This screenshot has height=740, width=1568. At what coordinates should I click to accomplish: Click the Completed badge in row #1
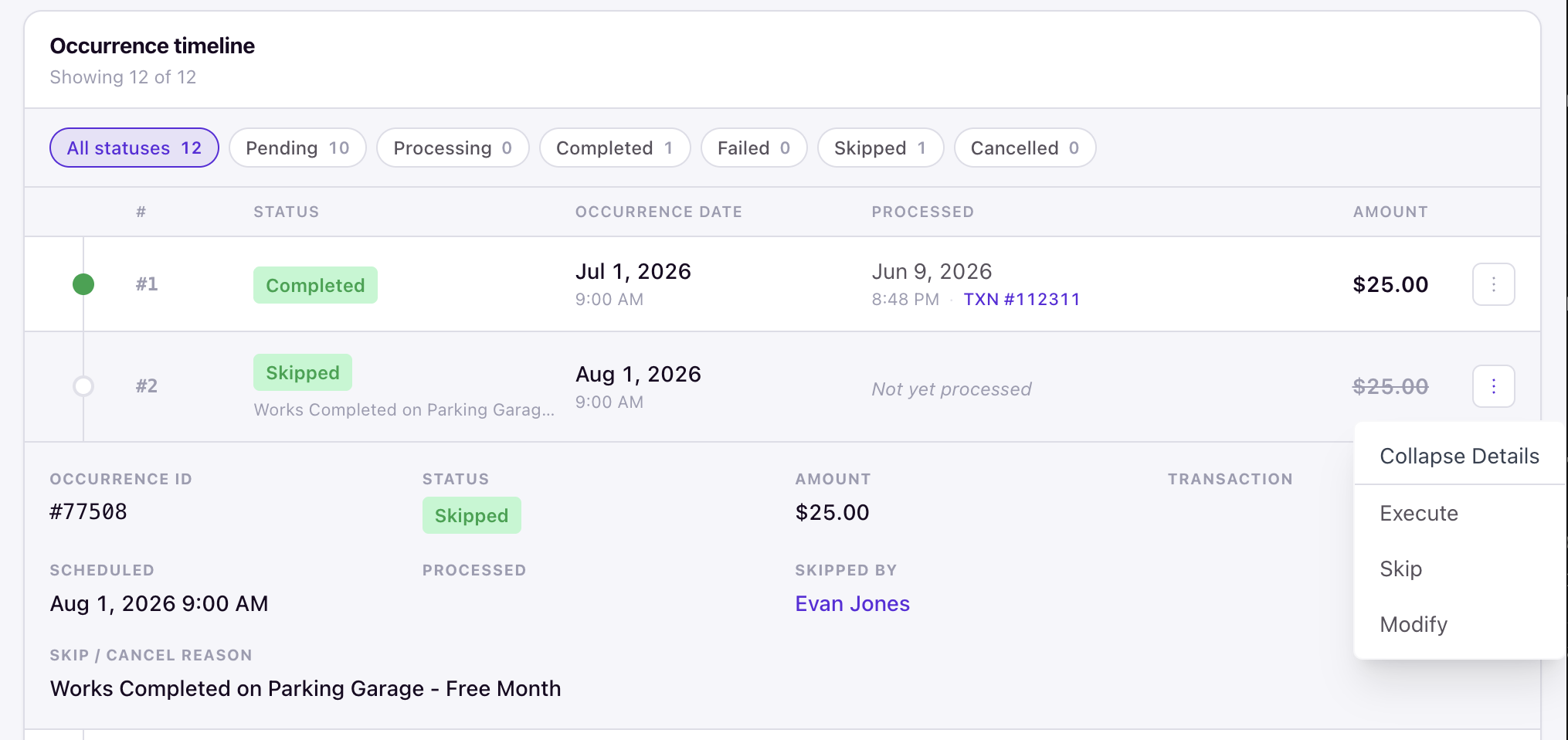coord(315,285)
